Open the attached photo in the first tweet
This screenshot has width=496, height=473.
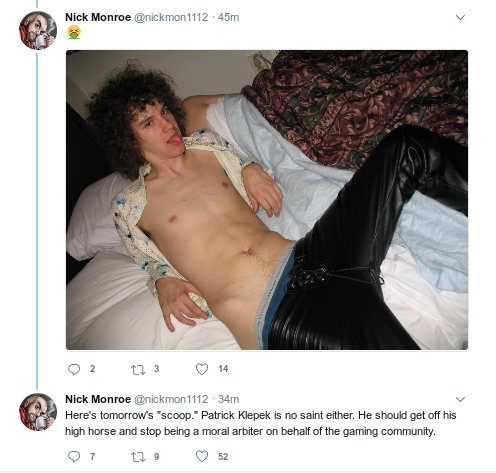point(267,200)
